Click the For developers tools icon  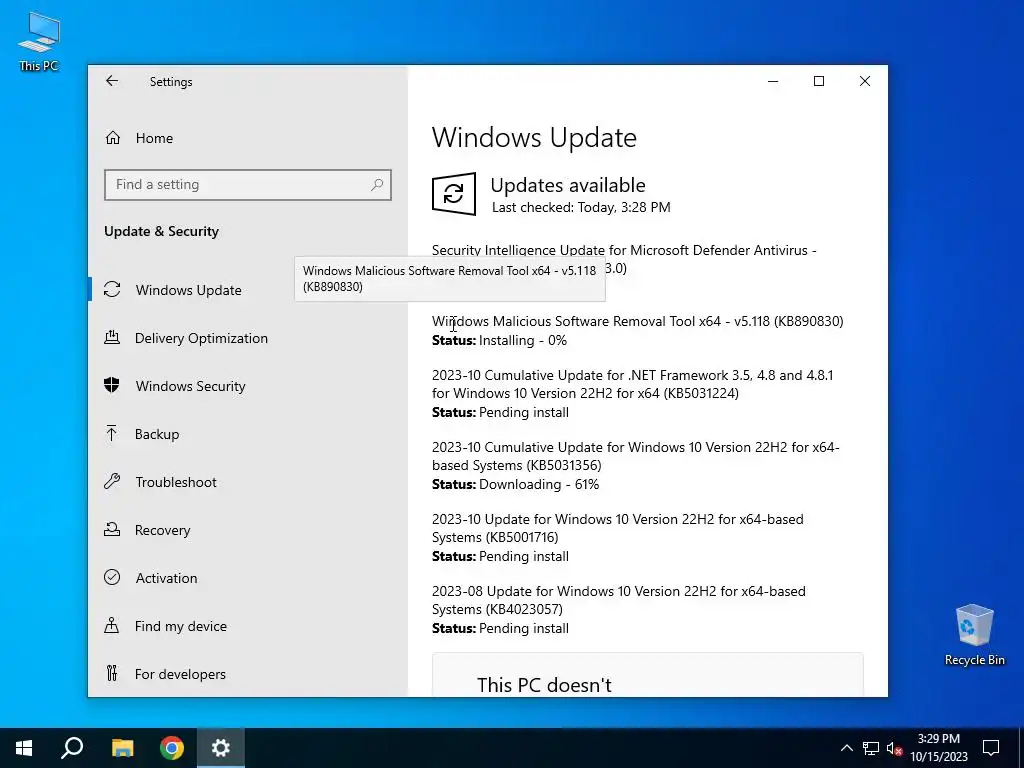click(x=112, y=673)
